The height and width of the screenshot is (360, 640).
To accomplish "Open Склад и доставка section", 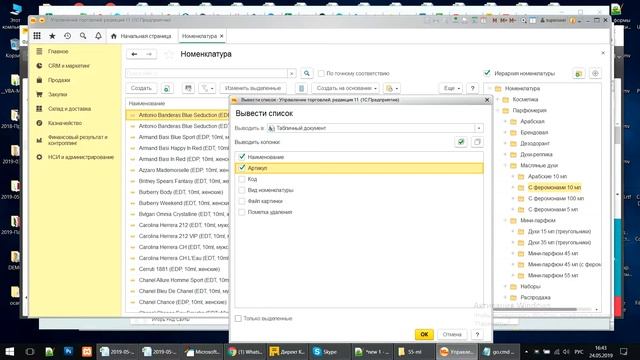I will [x=69, y=109].
